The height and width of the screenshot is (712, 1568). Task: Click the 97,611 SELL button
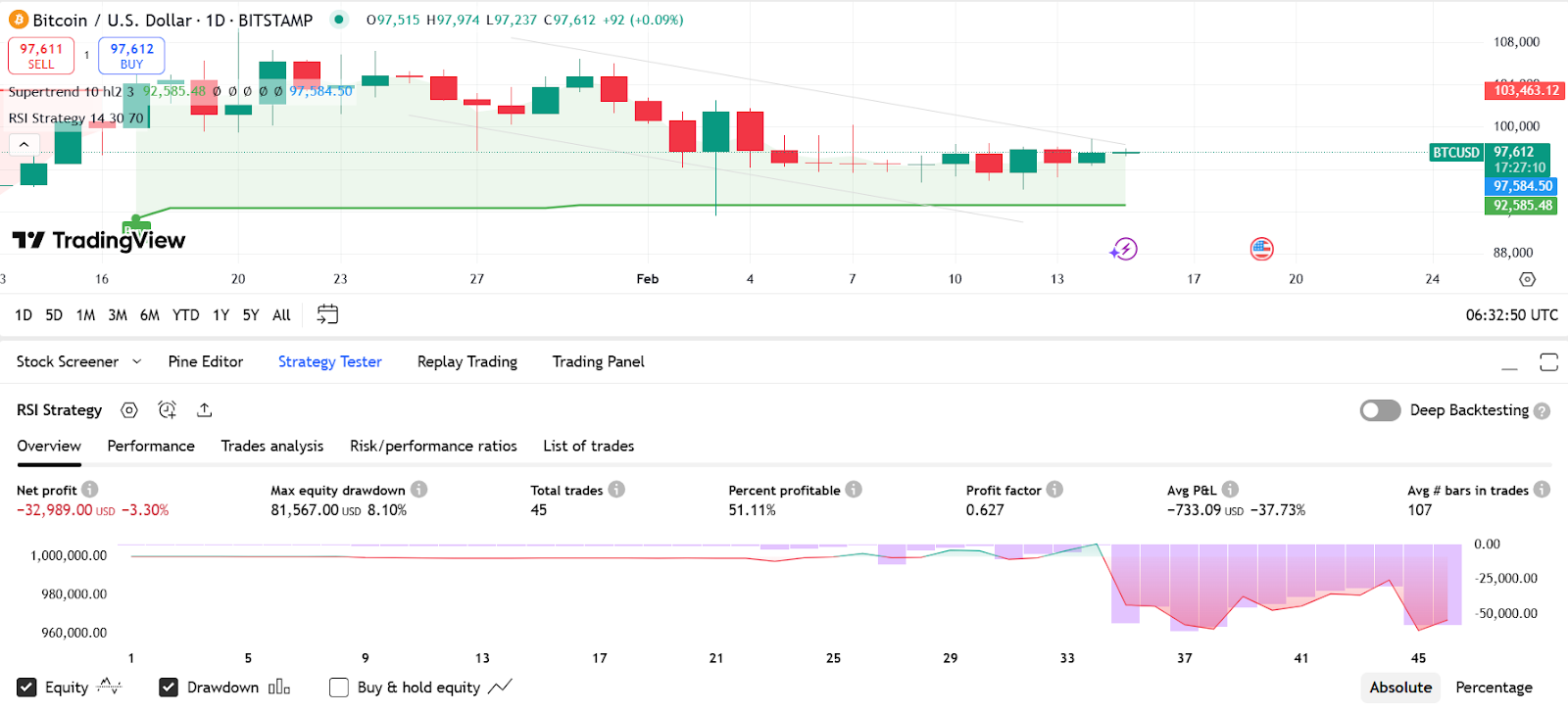(x=41, y=56)
